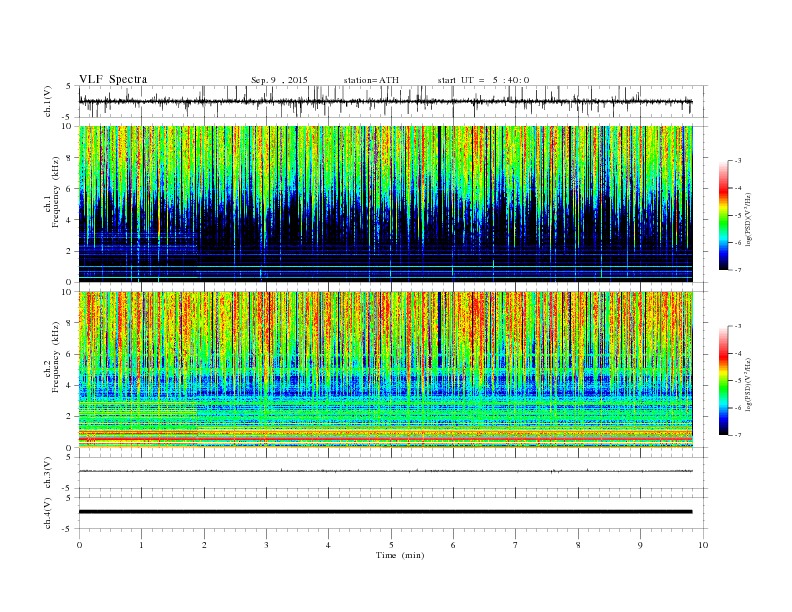Click the ch.1 voltage waveform trace
This screenshot has width=792, height=612.
click(x=386, y=101)
